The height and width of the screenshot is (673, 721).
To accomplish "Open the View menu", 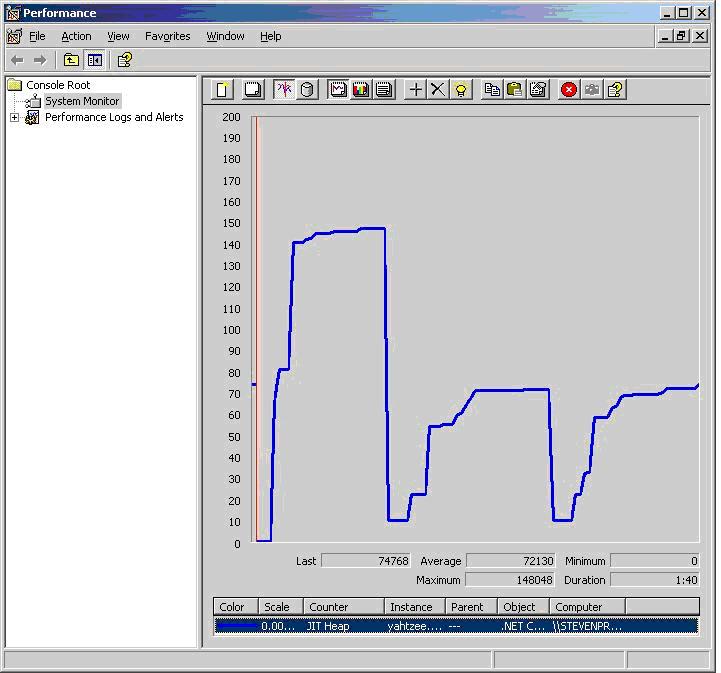I will [118, 36].
